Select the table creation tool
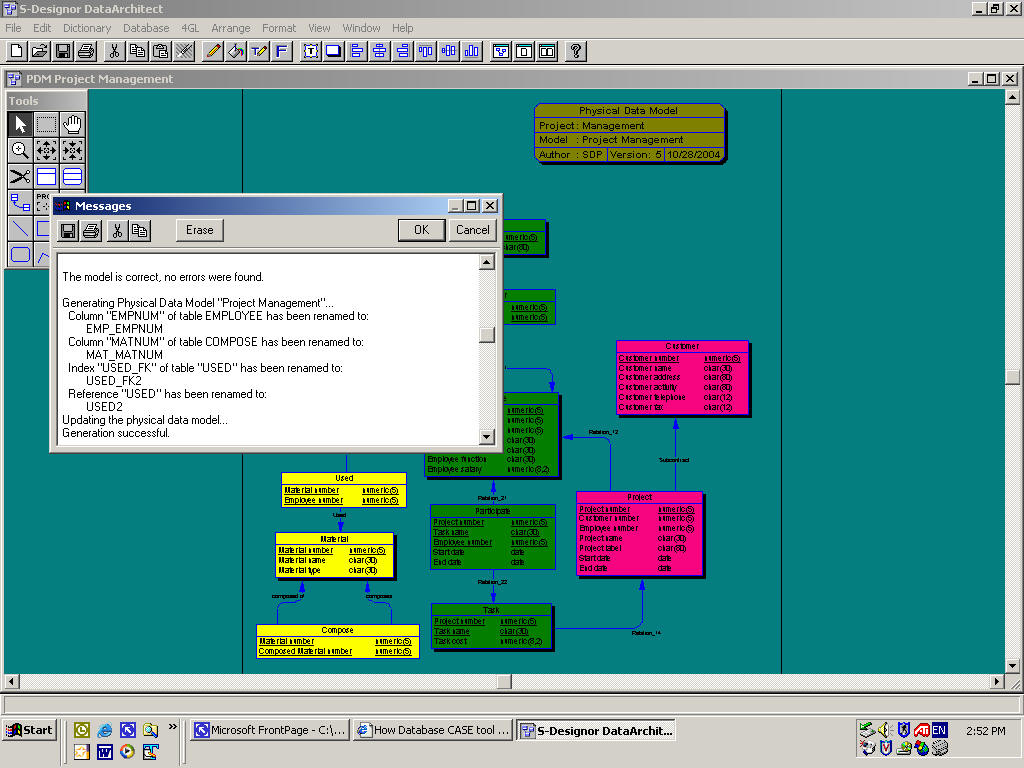 46,177
